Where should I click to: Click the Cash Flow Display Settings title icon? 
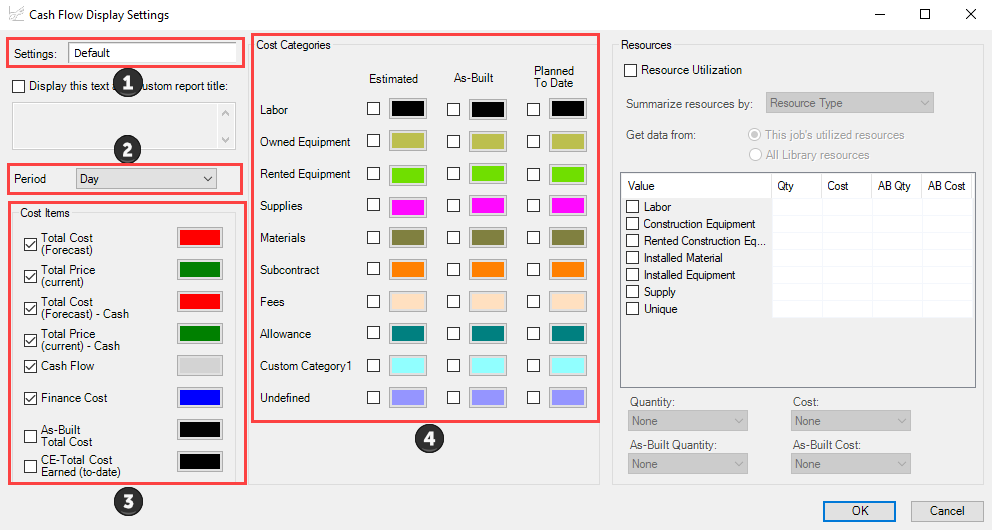point(15,15)
